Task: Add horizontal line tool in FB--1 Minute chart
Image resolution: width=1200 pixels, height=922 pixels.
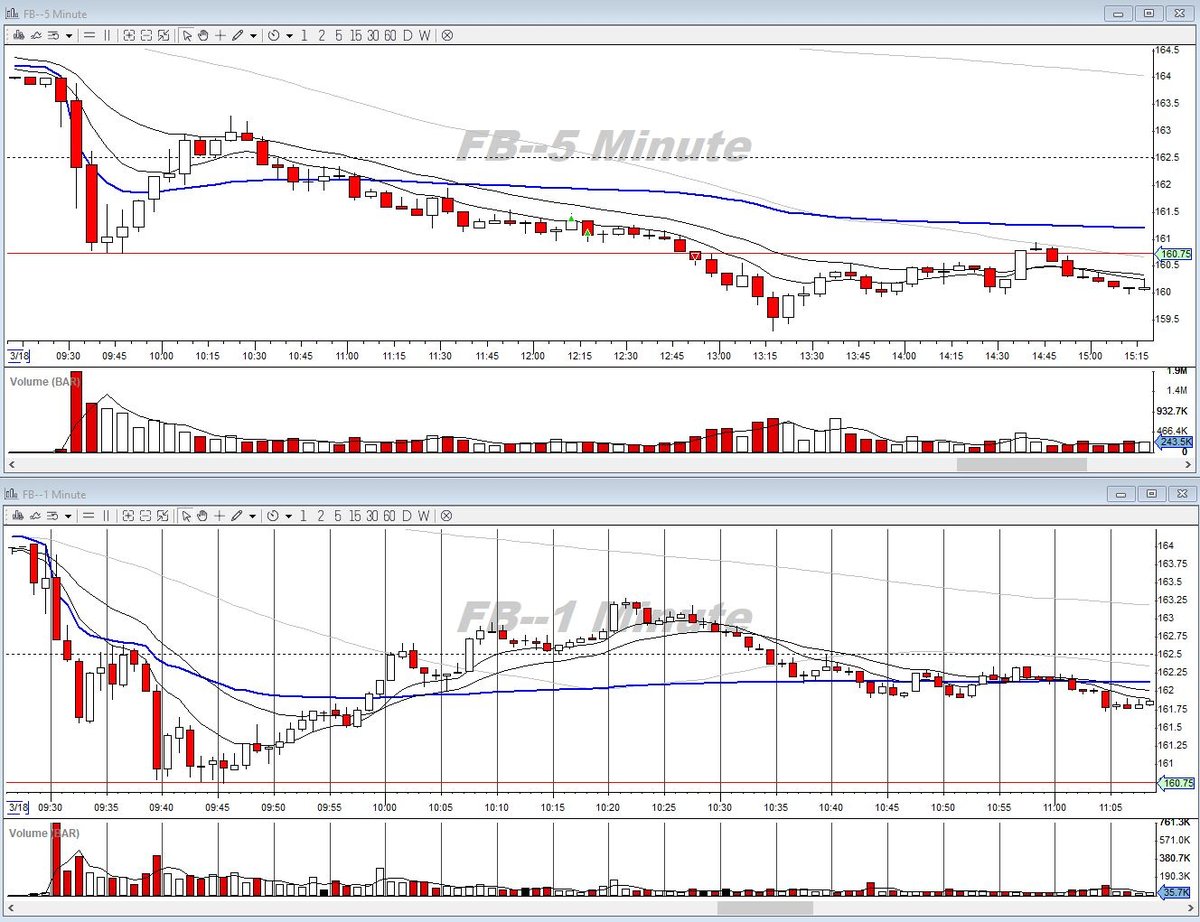Action: pos(89,516)
